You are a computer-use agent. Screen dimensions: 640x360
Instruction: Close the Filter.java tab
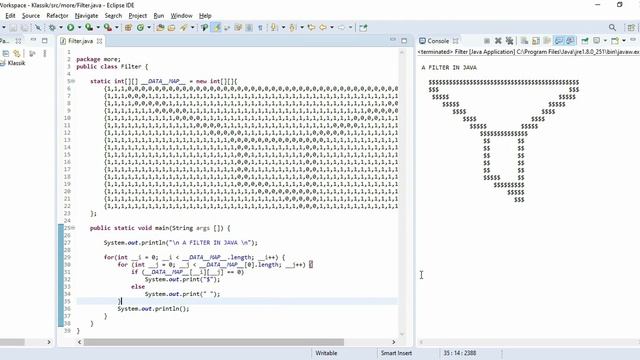[x=99, y=41]
